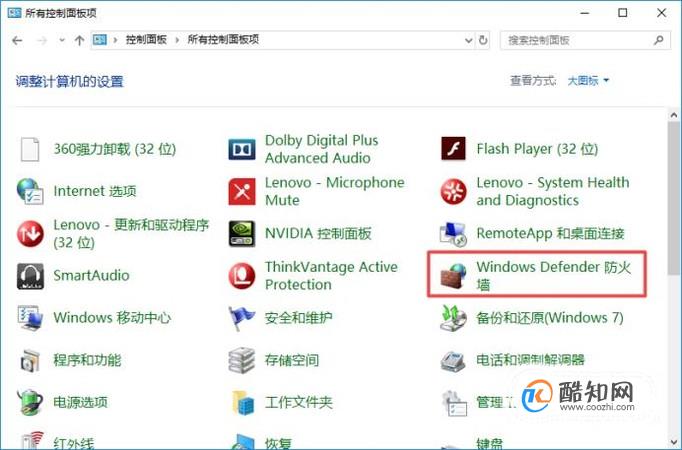Screen dimensions: 682x450
Task: Open the 电源选项 link
Action: pyautogui.click(x=80, y=402)
